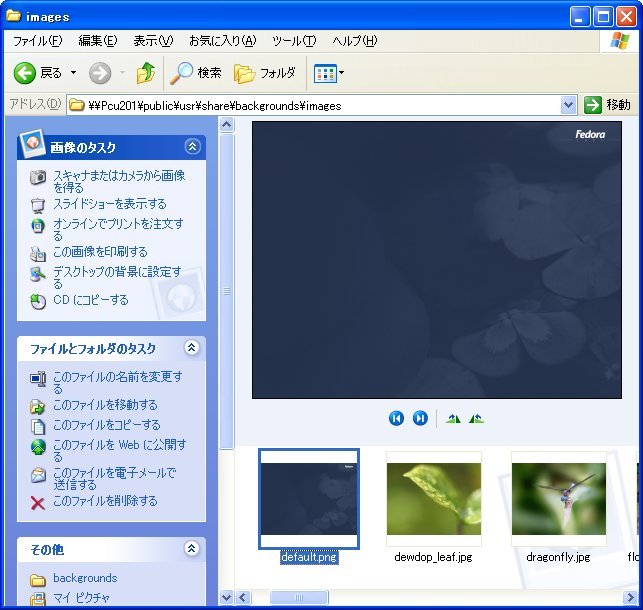Click この画像を印刷する link

pyautogui.click(x=100, y=252)
